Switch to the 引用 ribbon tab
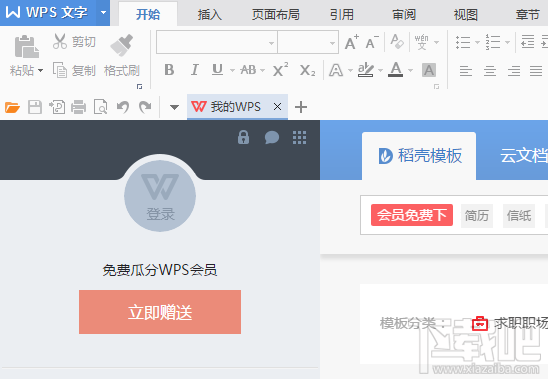 [x=342, y=15]
